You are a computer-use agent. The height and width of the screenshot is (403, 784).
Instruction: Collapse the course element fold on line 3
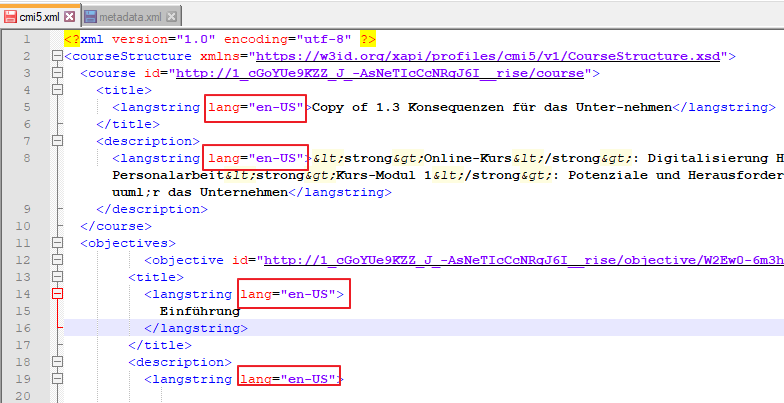click(58, 73)
